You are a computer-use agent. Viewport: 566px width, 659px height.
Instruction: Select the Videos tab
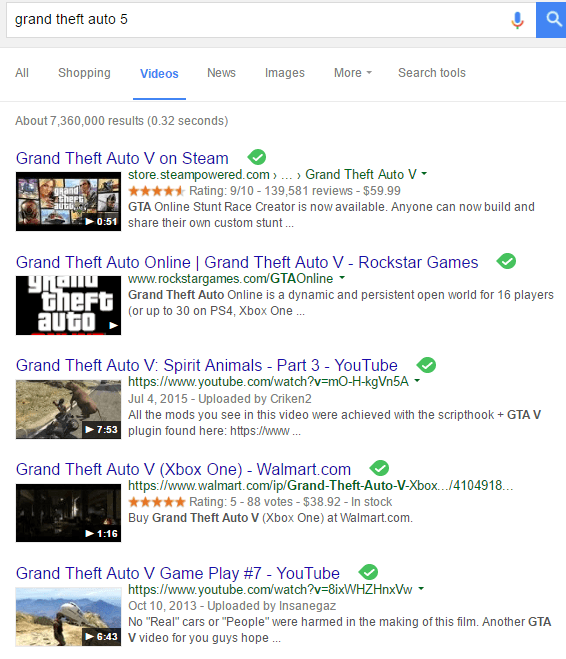coord(159,74)
